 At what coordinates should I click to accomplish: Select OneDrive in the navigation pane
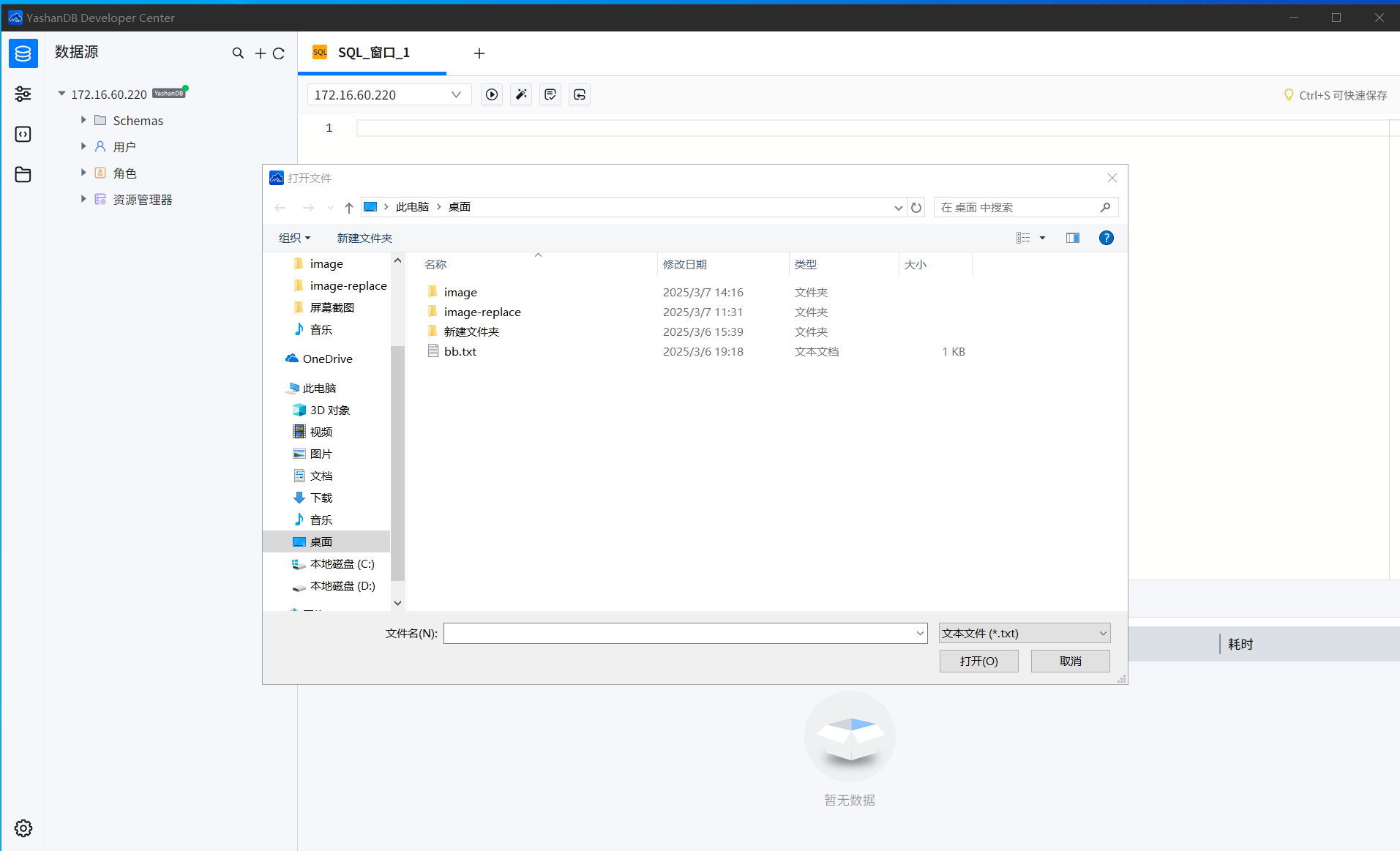[327, 359]
